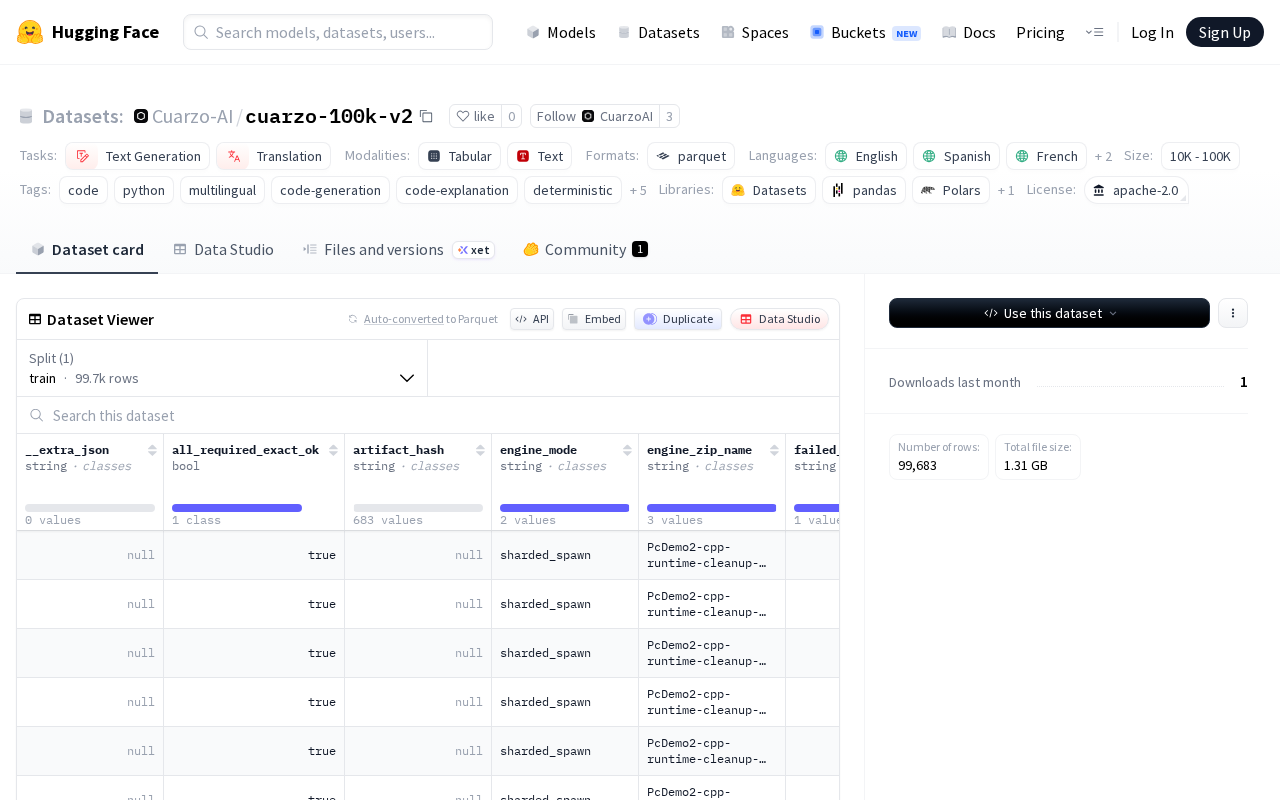Click the Log In link
1280x800 pixels.
1152,32
